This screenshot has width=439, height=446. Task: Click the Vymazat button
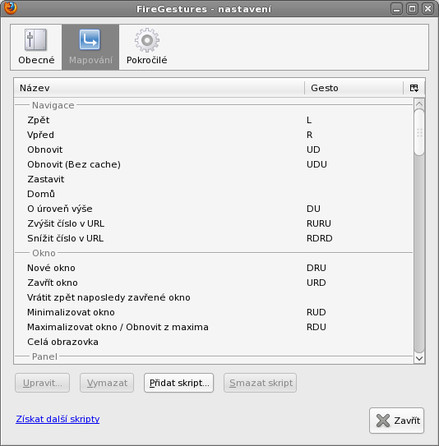[x=107, y=383]
